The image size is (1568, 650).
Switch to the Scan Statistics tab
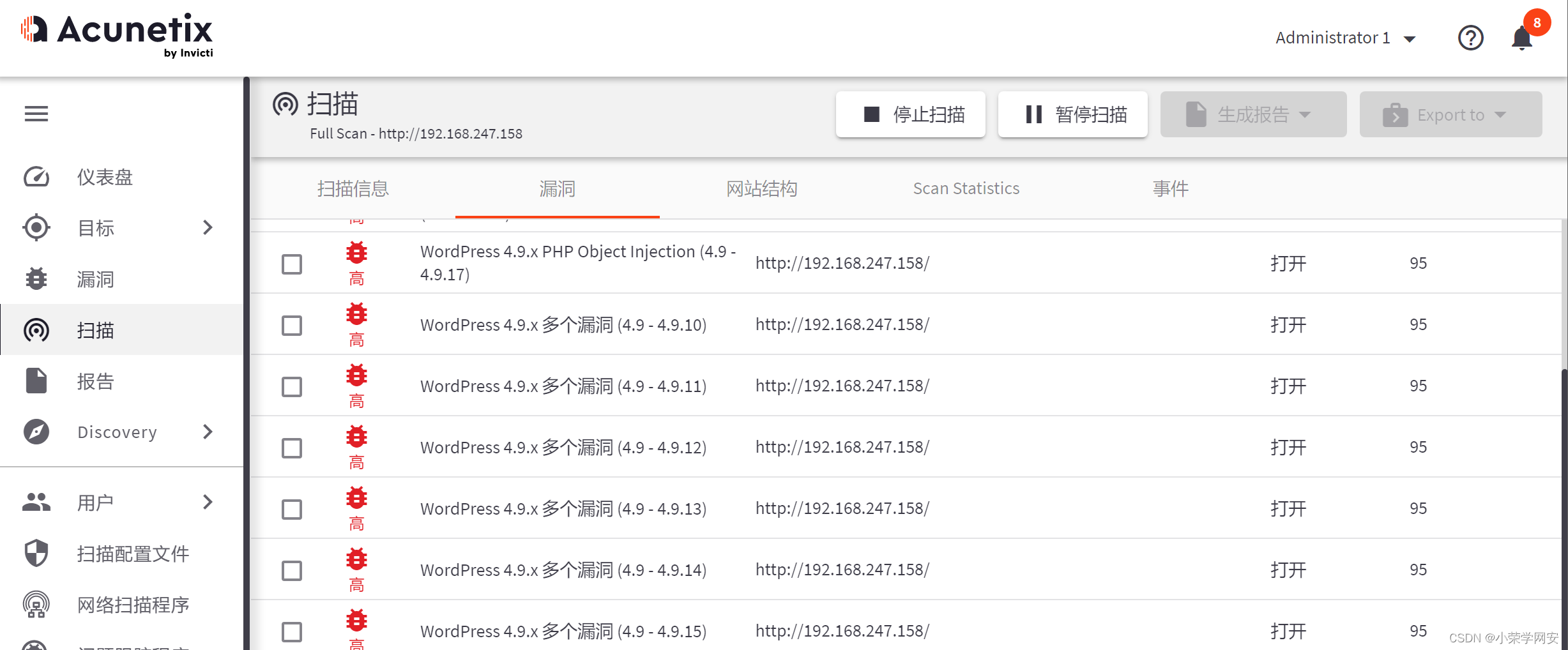point(966,188)
